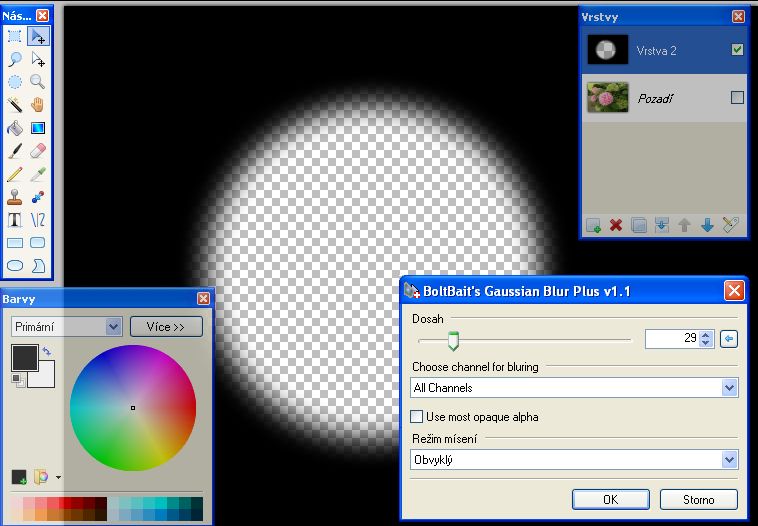758x526 pixels.
Task: Select the Text tool
Action: tap(15, 219)
